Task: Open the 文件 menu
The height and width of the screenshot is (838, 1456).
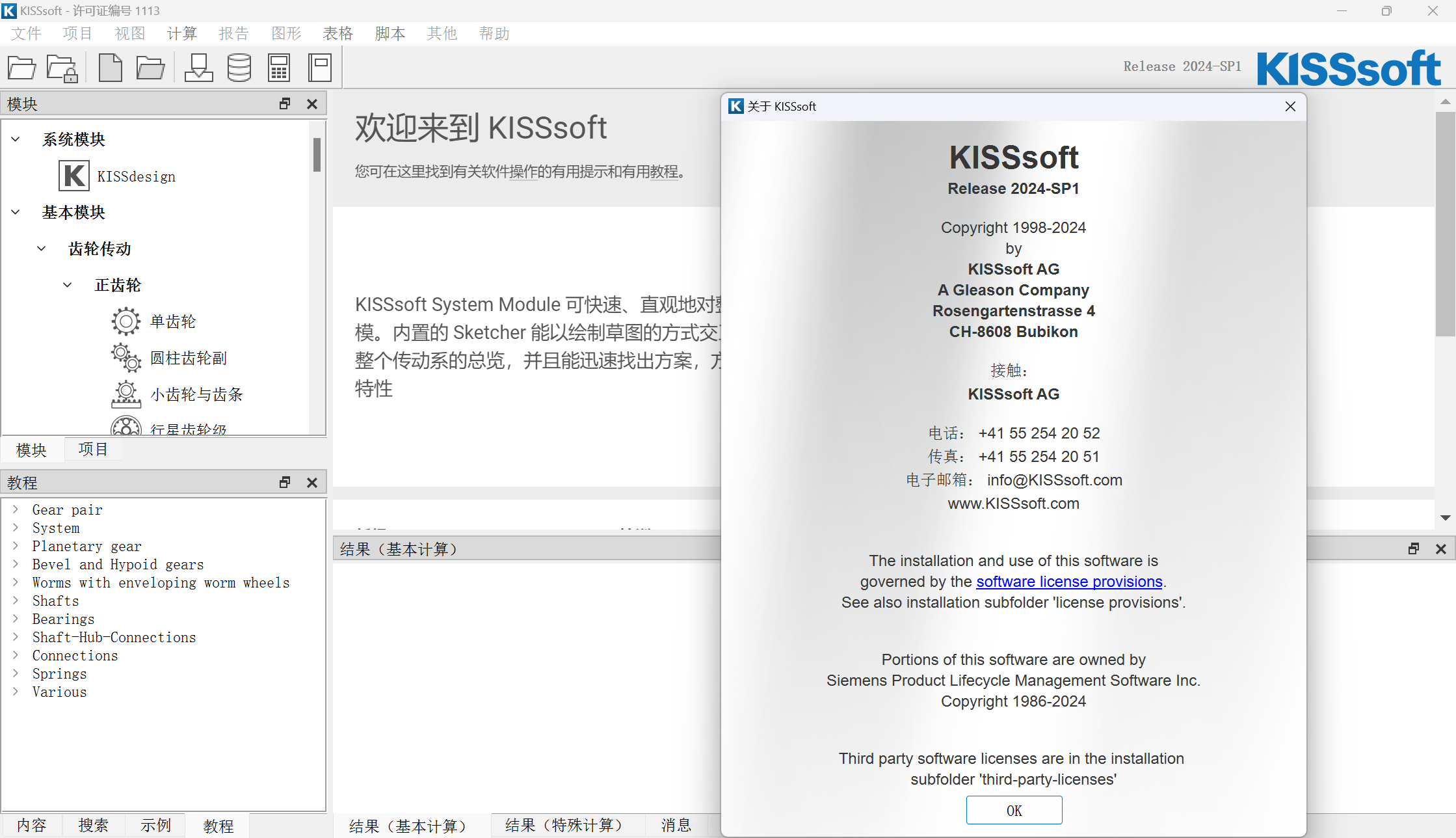Action: [x=26, y=33]
